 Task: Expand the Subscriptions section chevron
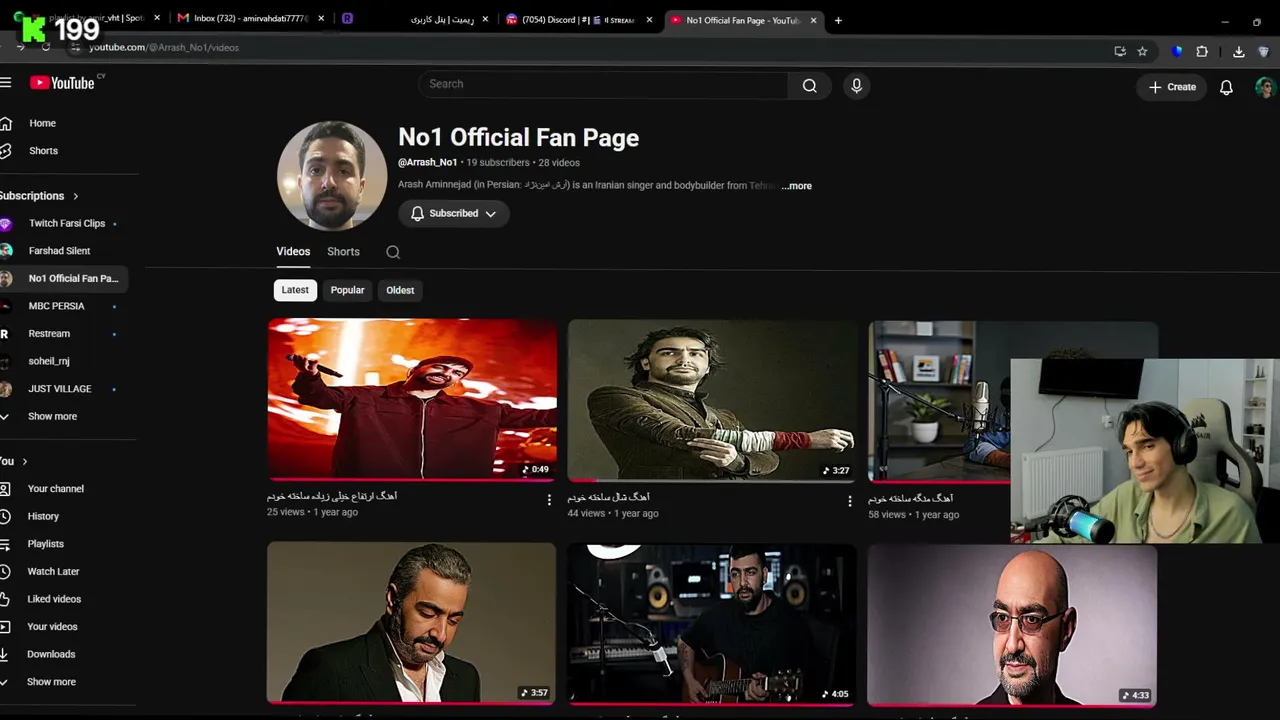click(75, 196)
